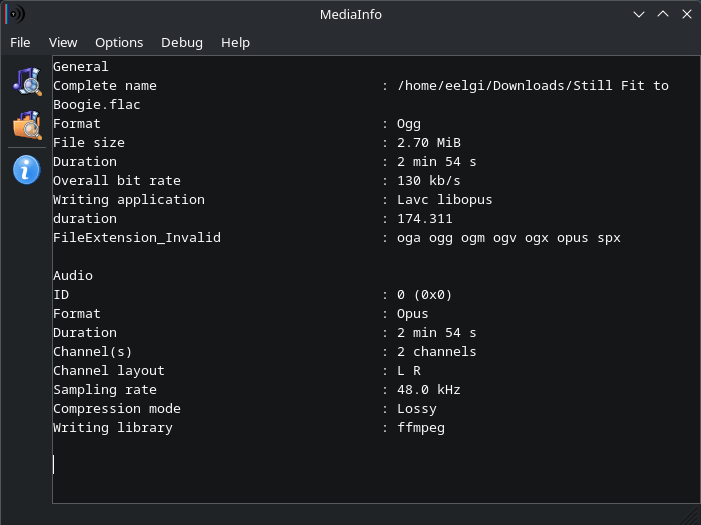Viewport: 701px width, 525px height.
Task: Close the MediaInfo window
Action: coord(687,14)
